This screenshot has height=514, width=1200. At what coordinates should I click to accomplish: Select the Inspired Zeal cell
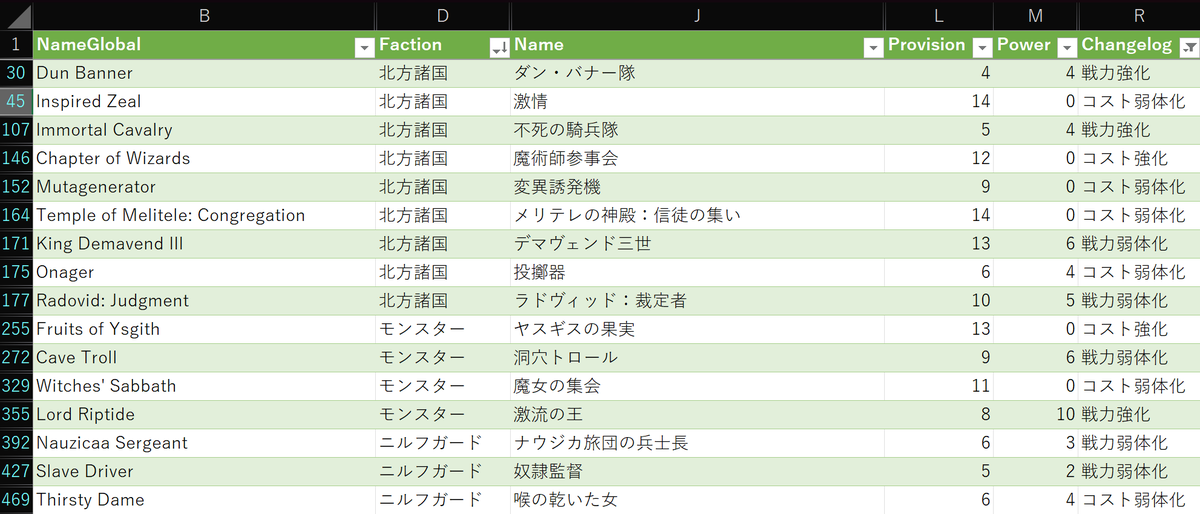204,101
